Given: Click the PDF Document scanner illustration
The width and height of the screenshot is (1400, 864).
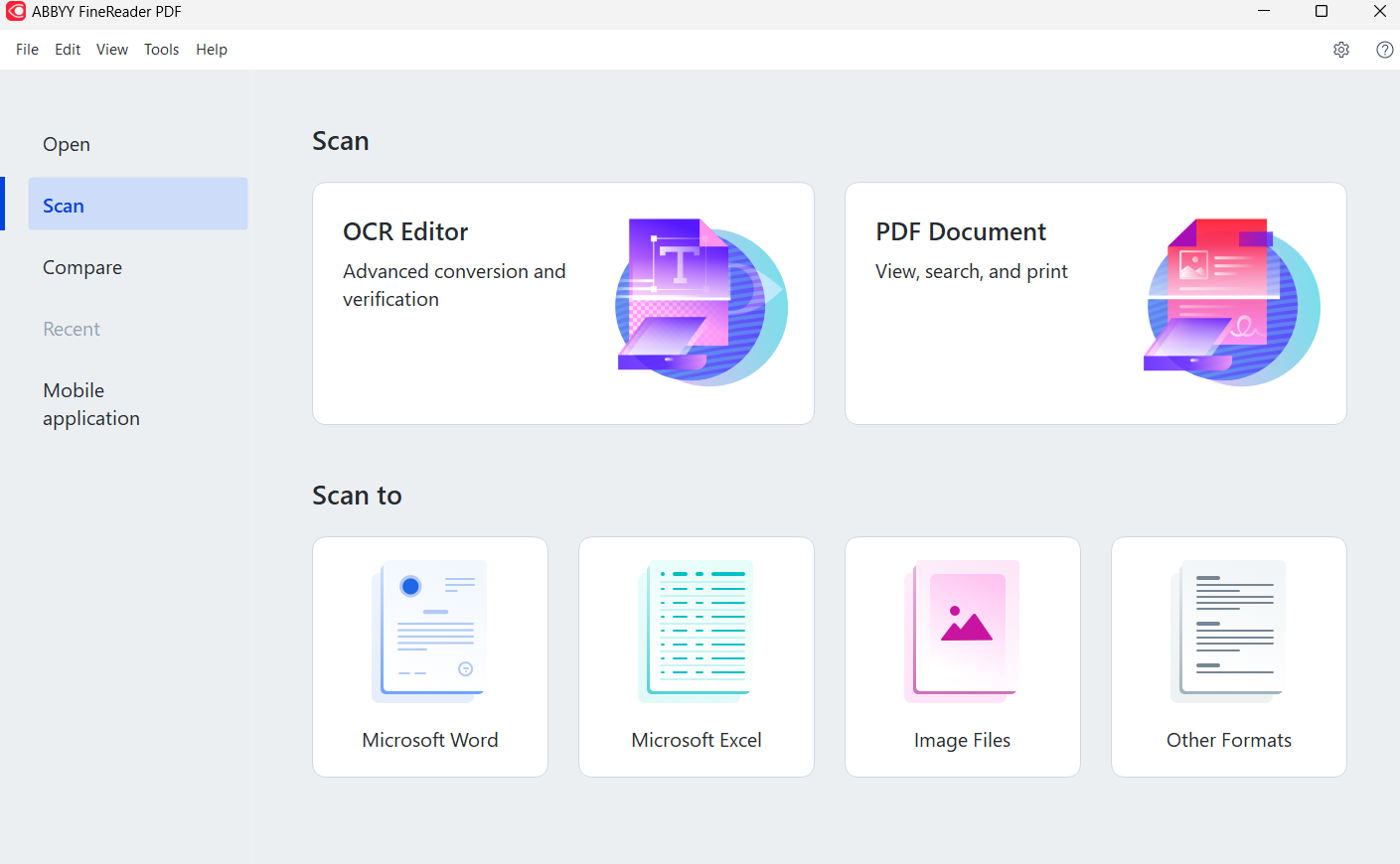Looking at the screenshot, I should click(1233, 302).
